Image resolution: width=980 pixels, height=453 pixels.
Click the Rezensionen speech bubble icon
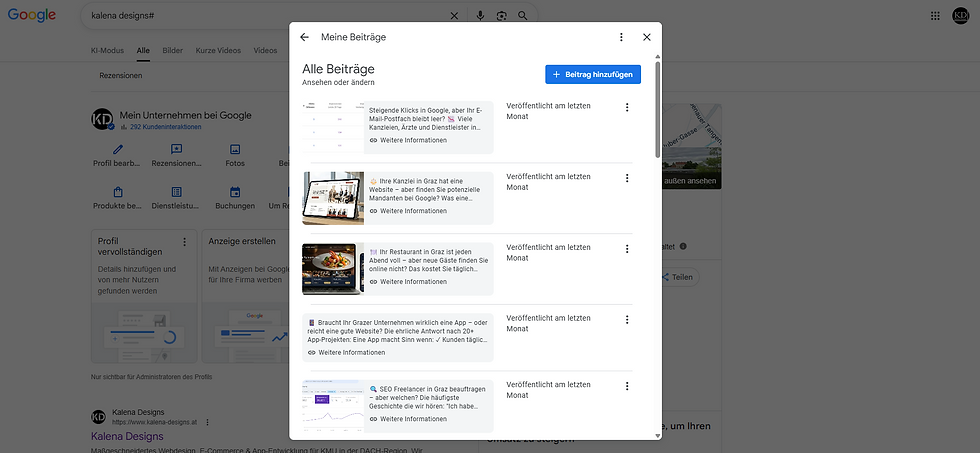176,149
